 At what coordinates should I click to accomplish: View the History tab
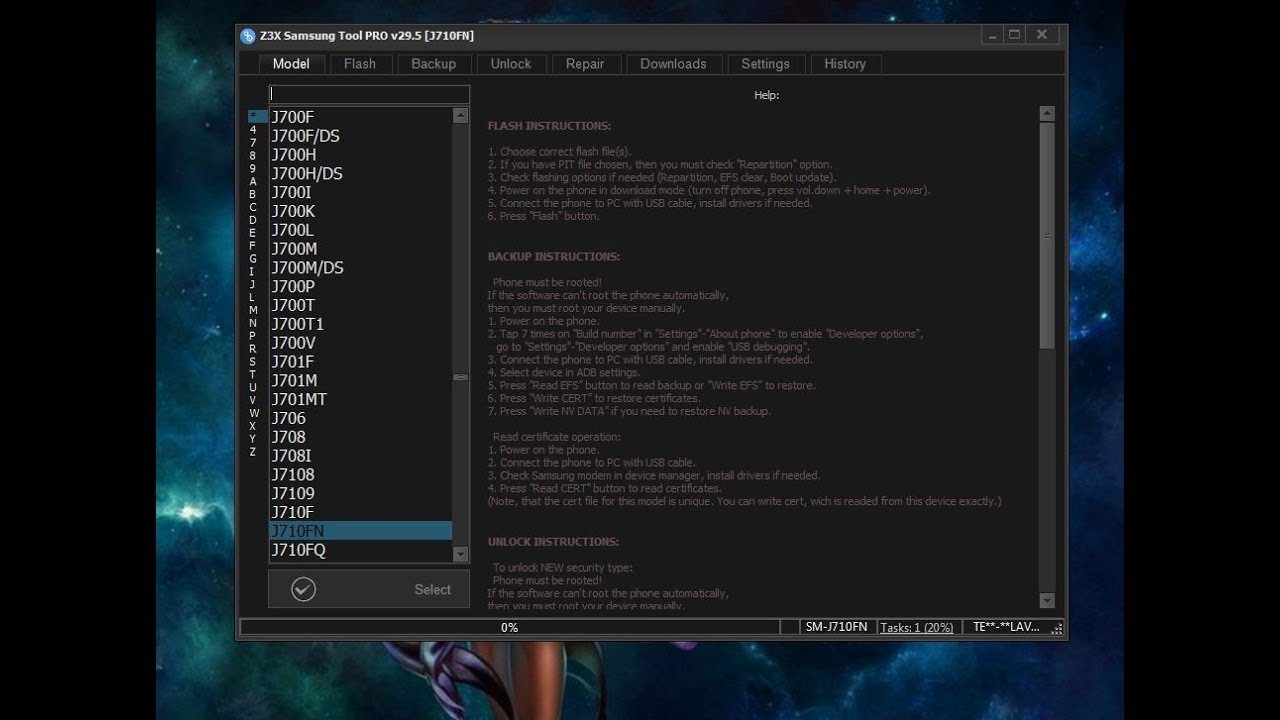tap(845, 63)
